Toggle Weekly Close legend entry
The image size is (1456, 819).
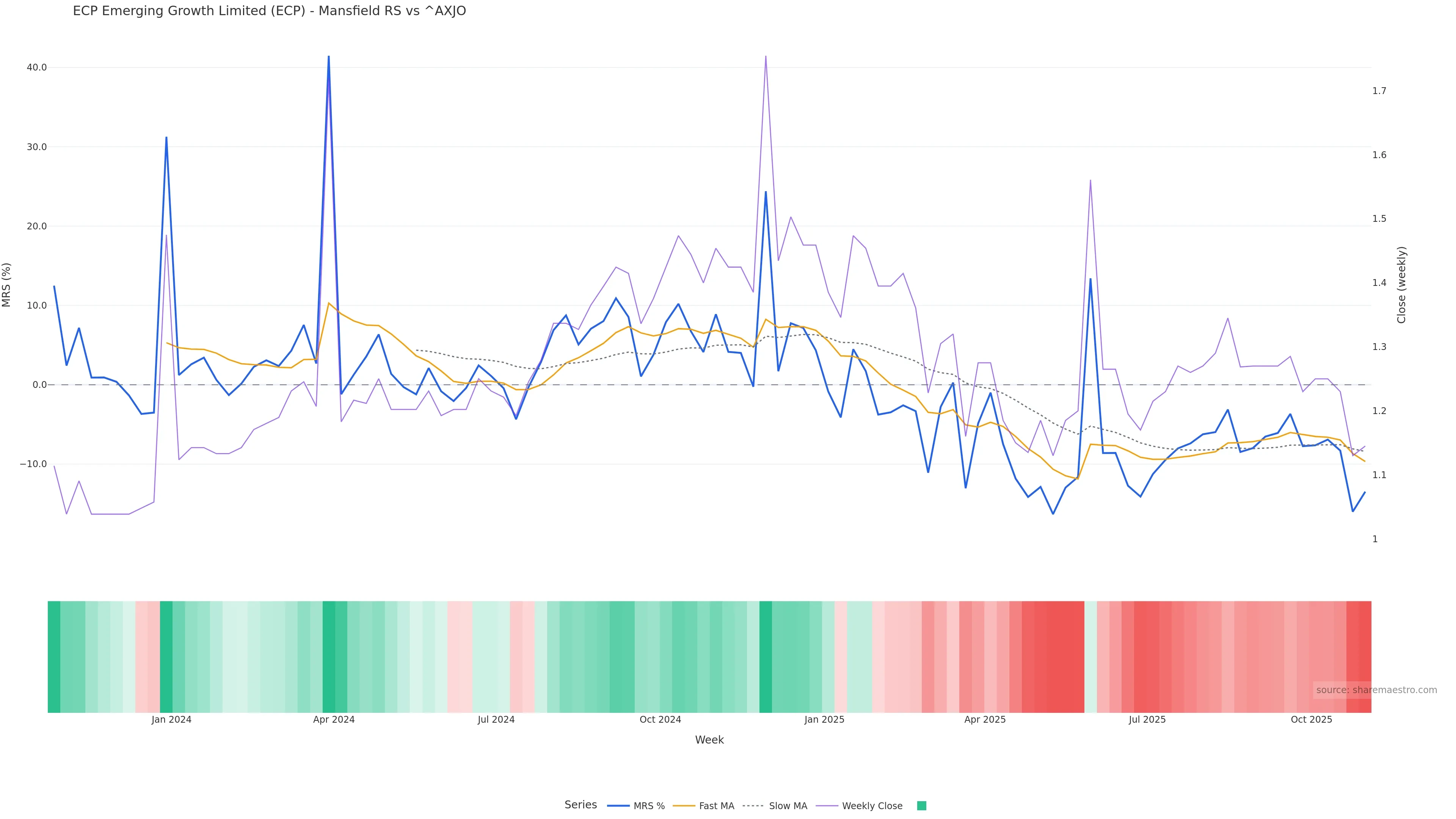(x=872, y=806)
